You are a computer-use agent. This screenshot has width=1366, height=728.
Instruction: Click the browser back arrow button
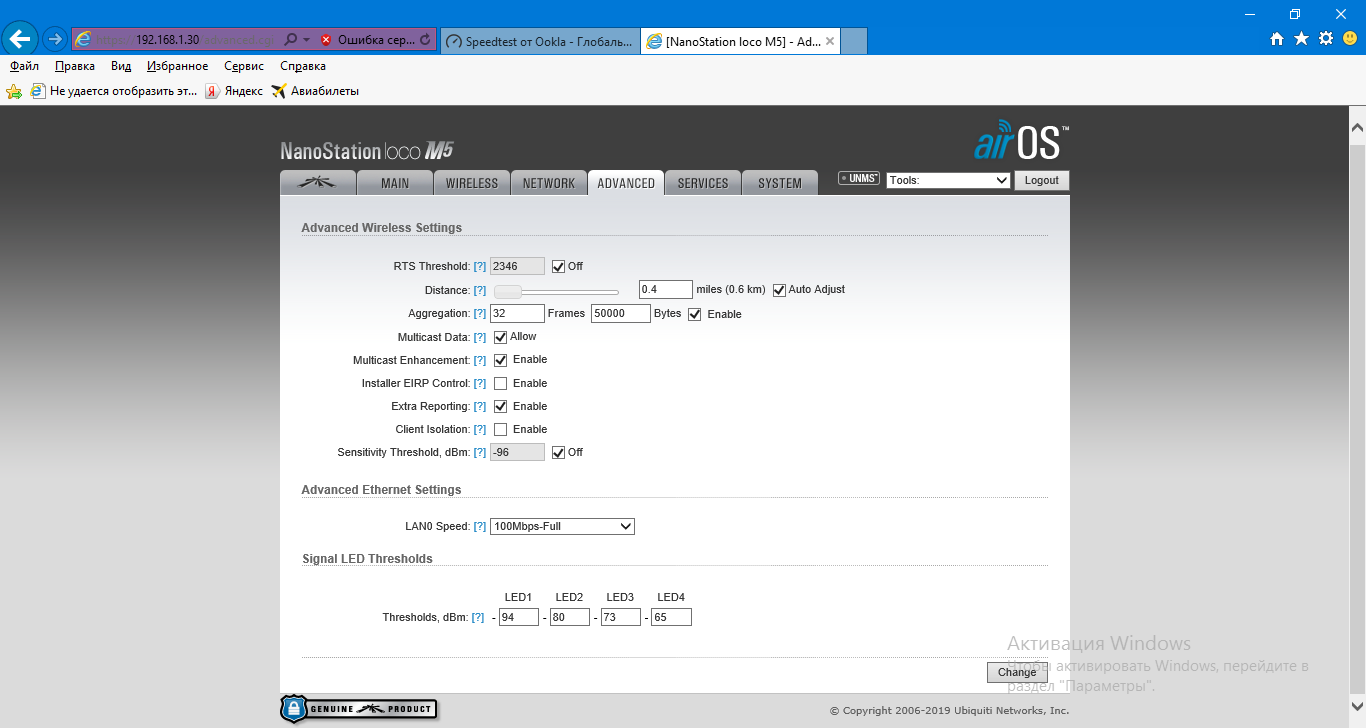(x=21, y=39)
